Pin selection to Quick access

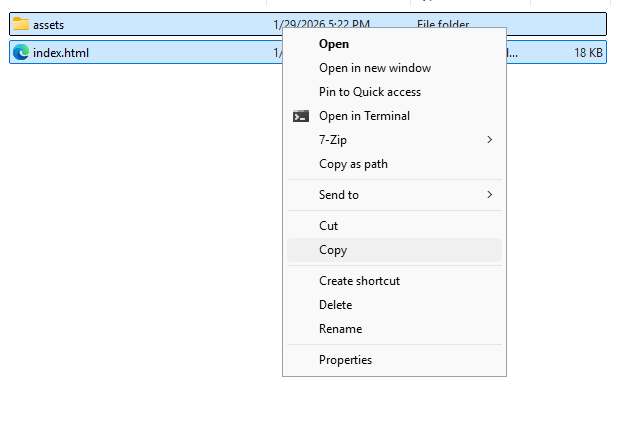tap(369, 92)
